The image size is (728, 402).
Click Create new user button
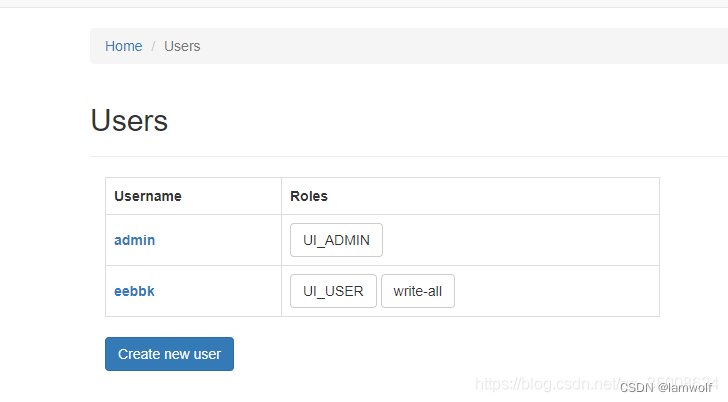tap(169, 354)
